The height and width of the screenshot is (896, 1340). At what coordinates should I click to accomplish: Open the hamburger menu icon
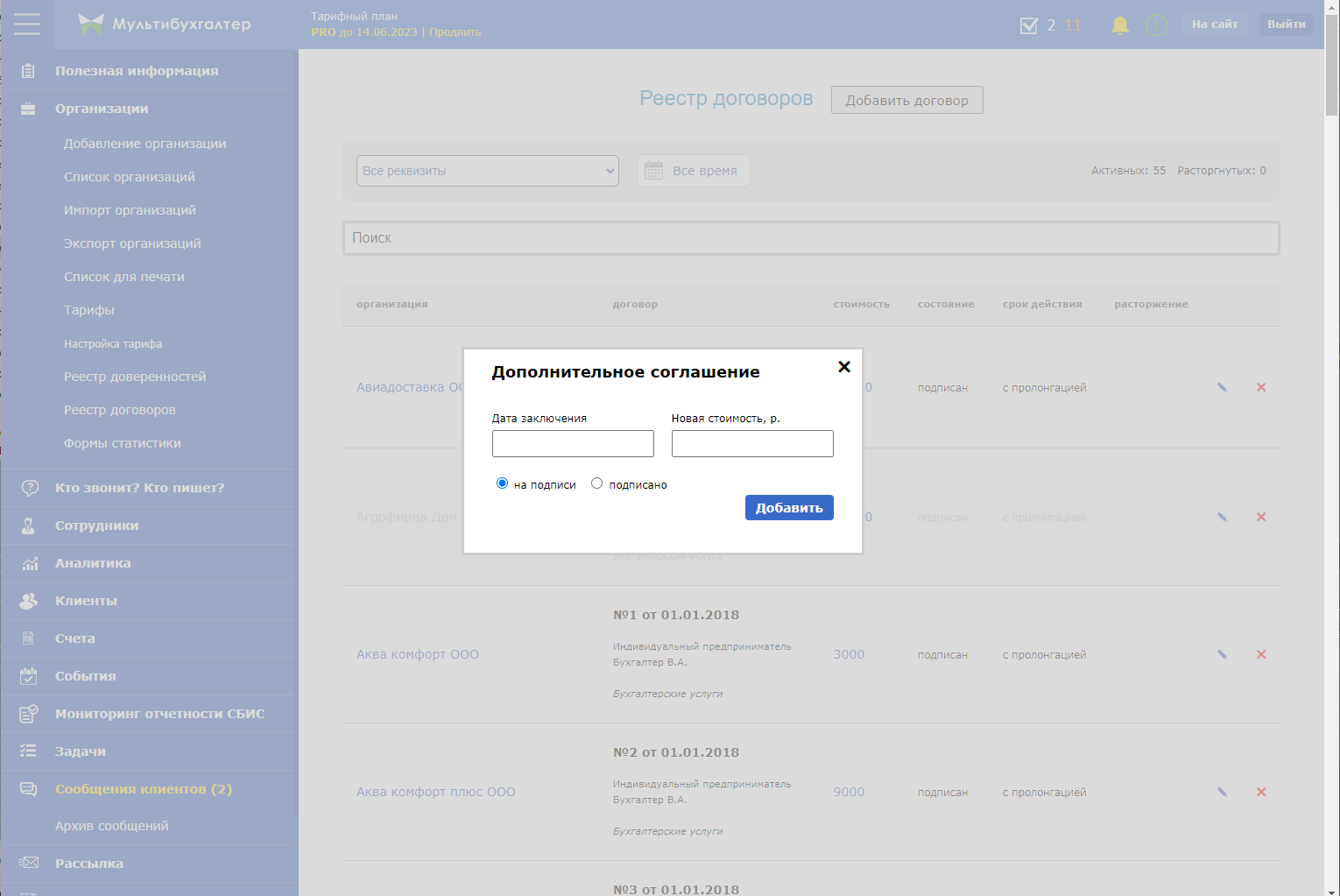(27, 24)
